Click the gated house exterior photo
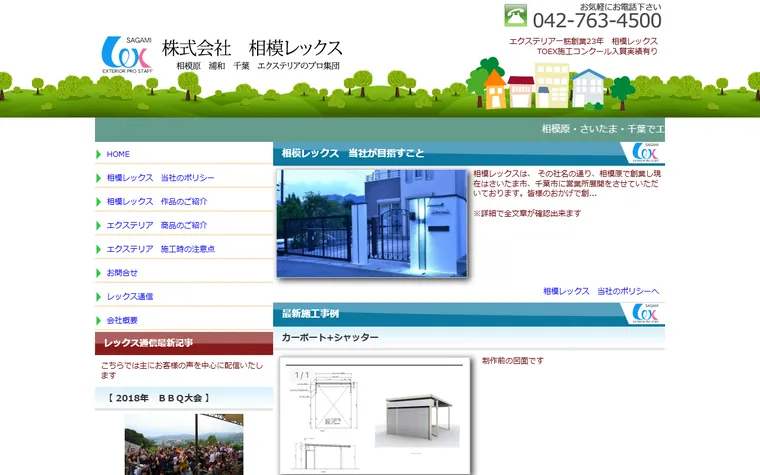Viewport: 760px width, 475px height. [x=372, y=223]
